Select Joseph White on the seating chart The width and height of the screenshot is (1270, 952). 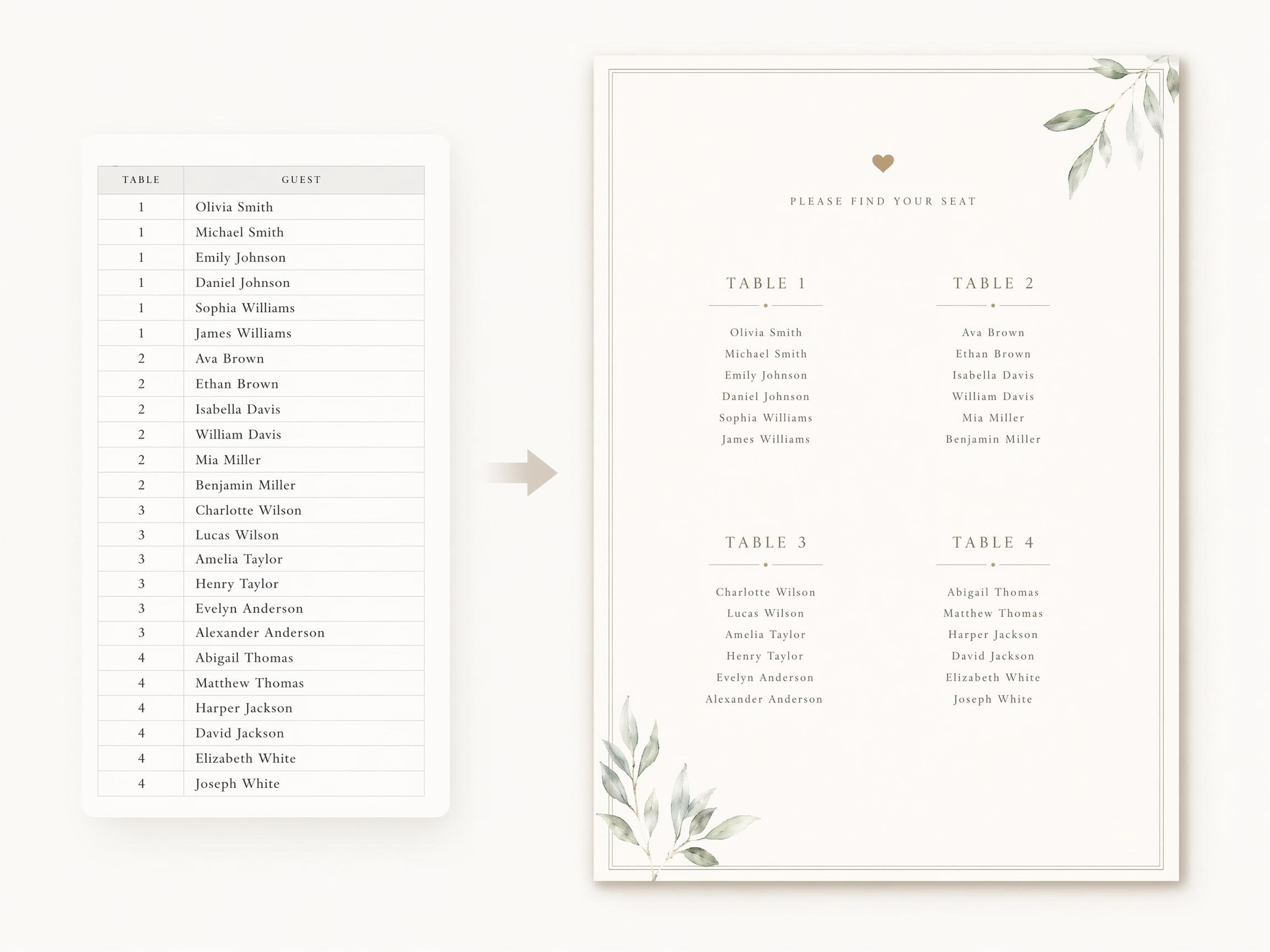pos(993,699)
